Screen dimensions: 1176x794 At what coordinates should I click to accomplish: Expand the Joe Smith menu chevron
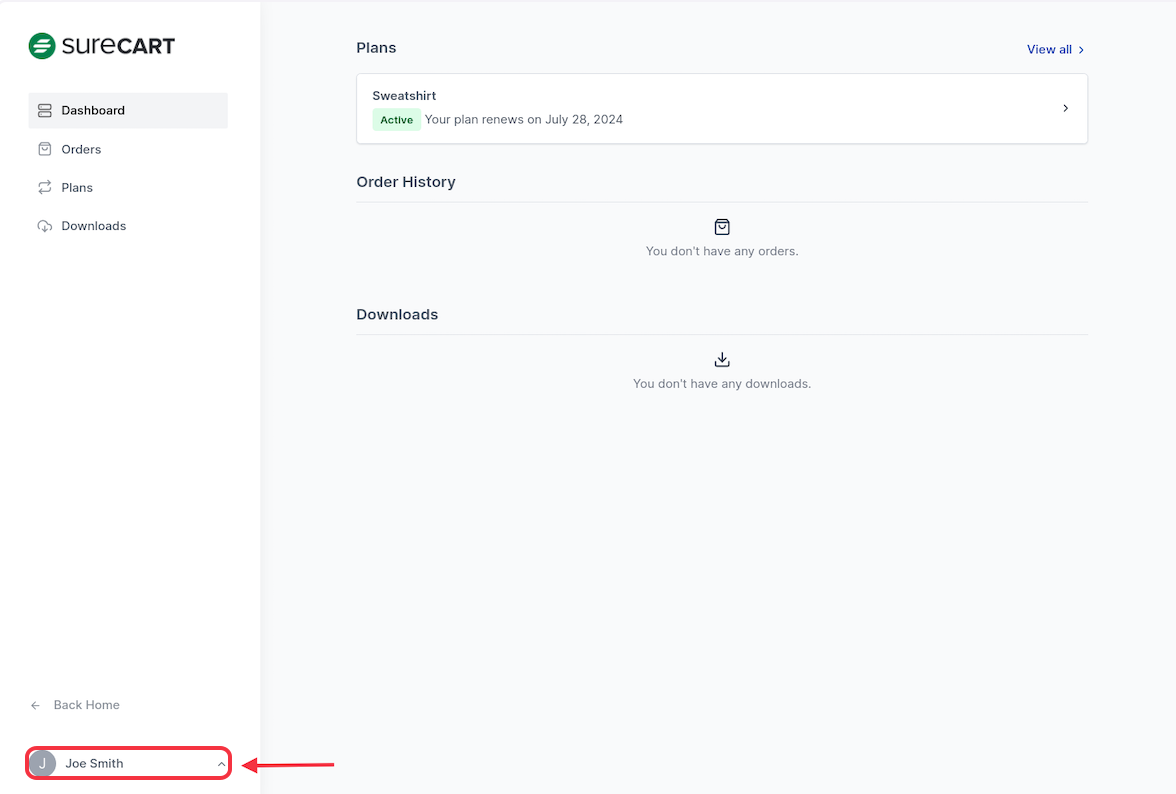pos(221,764)
